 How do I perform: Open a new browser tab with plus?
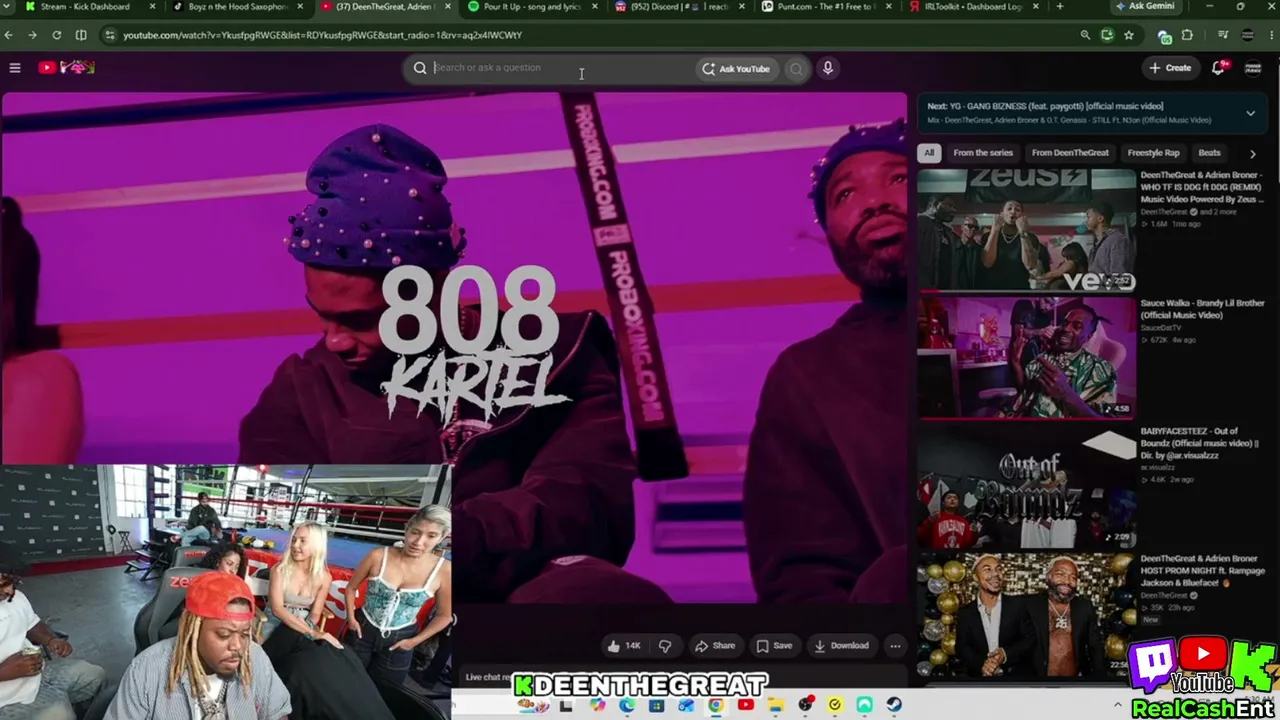pos(1060,7)
